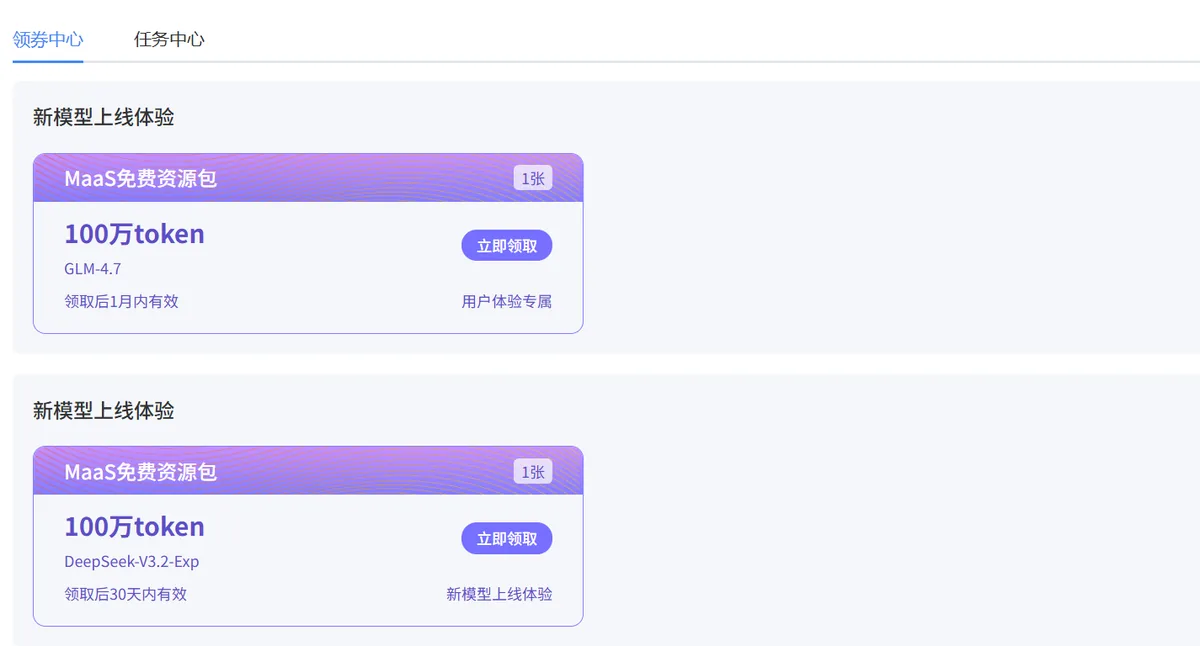Switch to the 领券中心 tab
The image size is (1200, 646).
tap(48, 40)
